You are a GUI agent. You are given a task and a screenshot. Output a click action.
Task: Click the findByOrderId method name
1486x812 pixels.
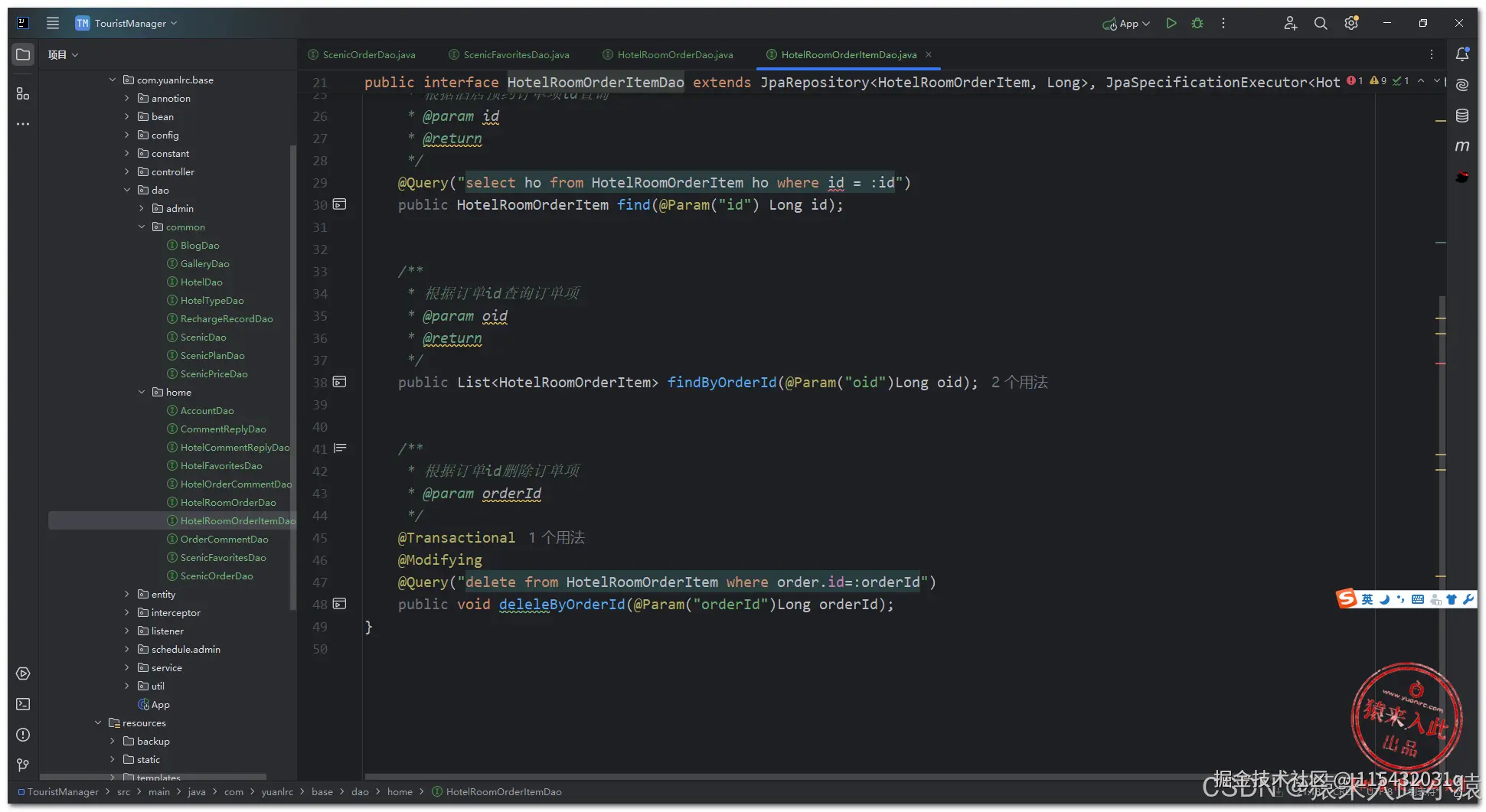[722, 382]
